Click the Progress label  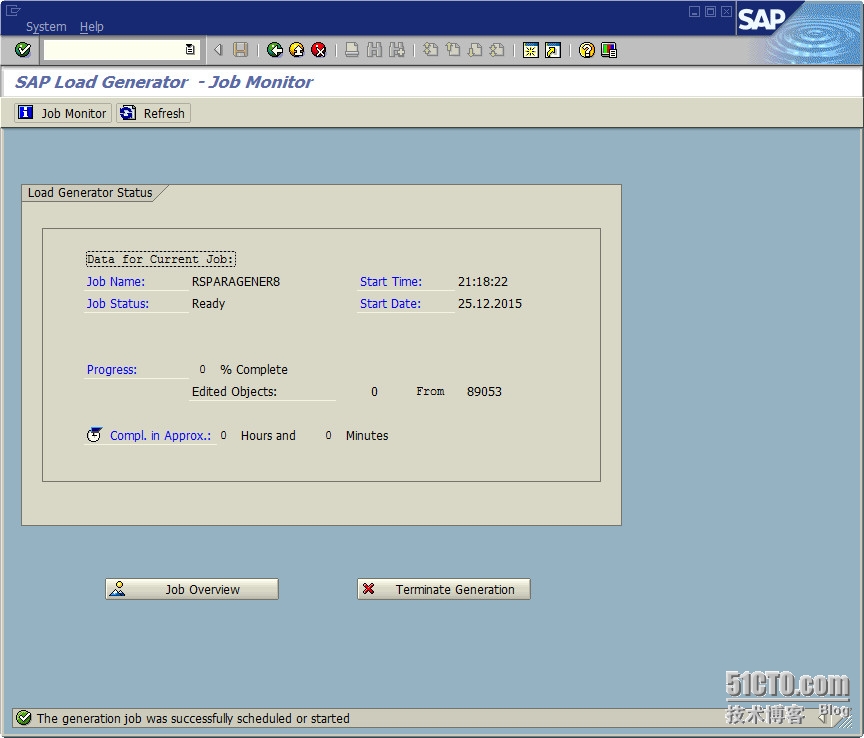(x=112, y=369)
